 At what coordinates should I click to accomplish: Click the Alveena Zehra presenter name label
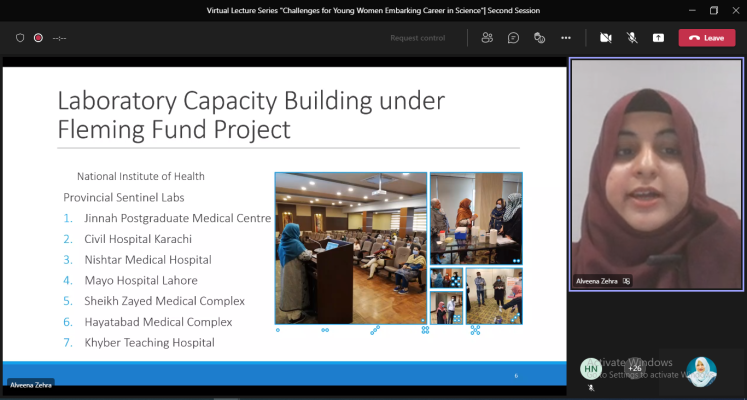coord(31,383)
